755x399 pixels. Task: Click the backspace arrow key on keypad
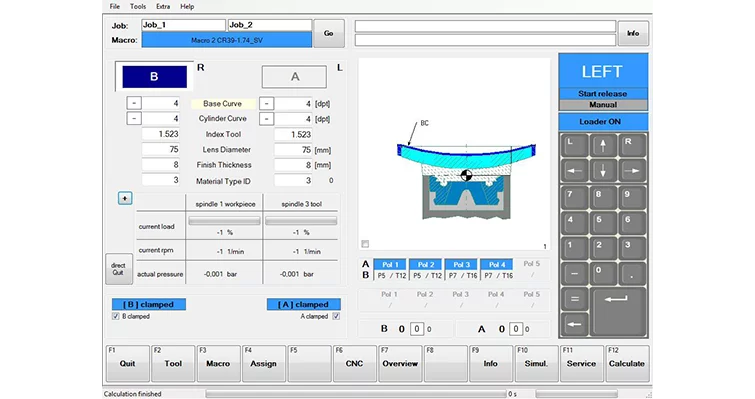574,324
